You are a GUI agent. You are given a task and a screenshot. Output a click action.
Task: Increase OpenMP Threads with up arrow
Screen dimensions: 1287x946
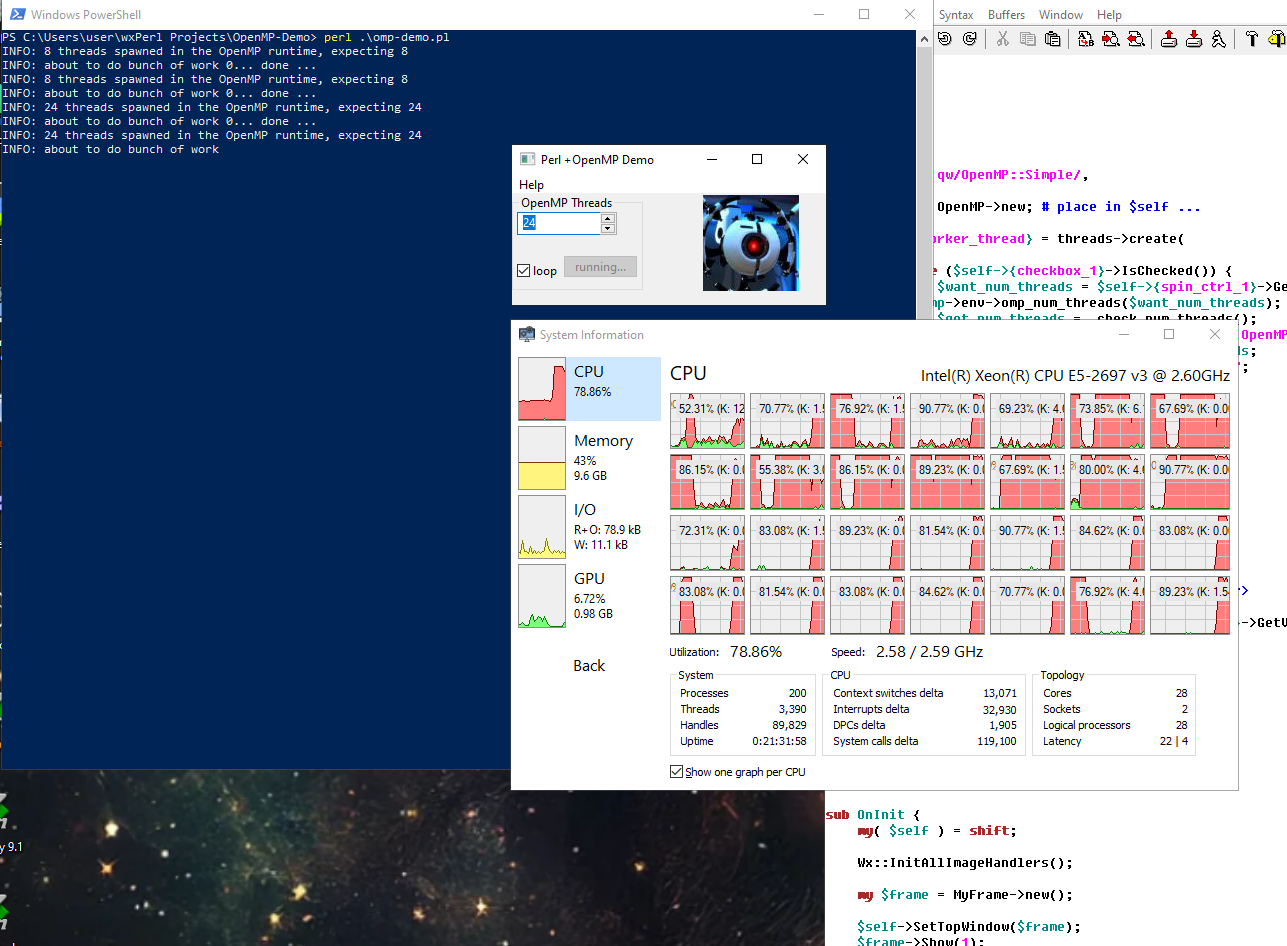click(x=608, y=218)
